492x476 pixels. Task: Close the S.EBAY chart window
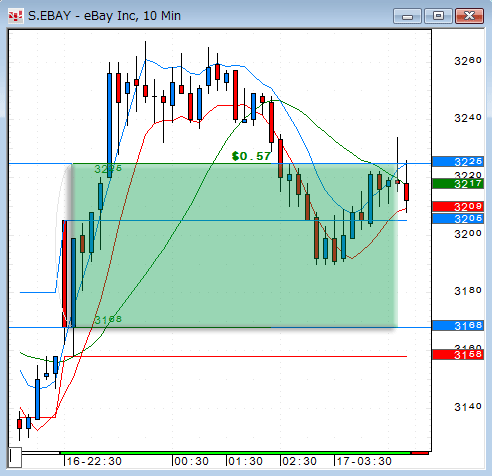click(x=469, y=16)
